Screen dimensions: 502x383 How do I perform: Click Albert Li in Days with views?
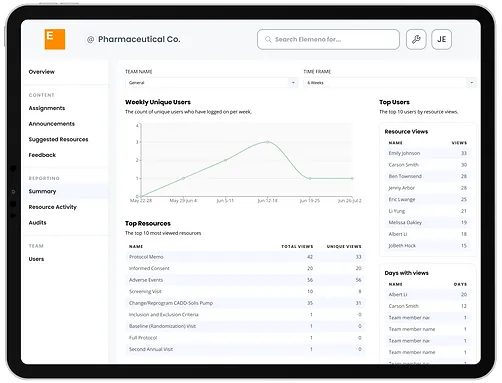click(398, 295)
